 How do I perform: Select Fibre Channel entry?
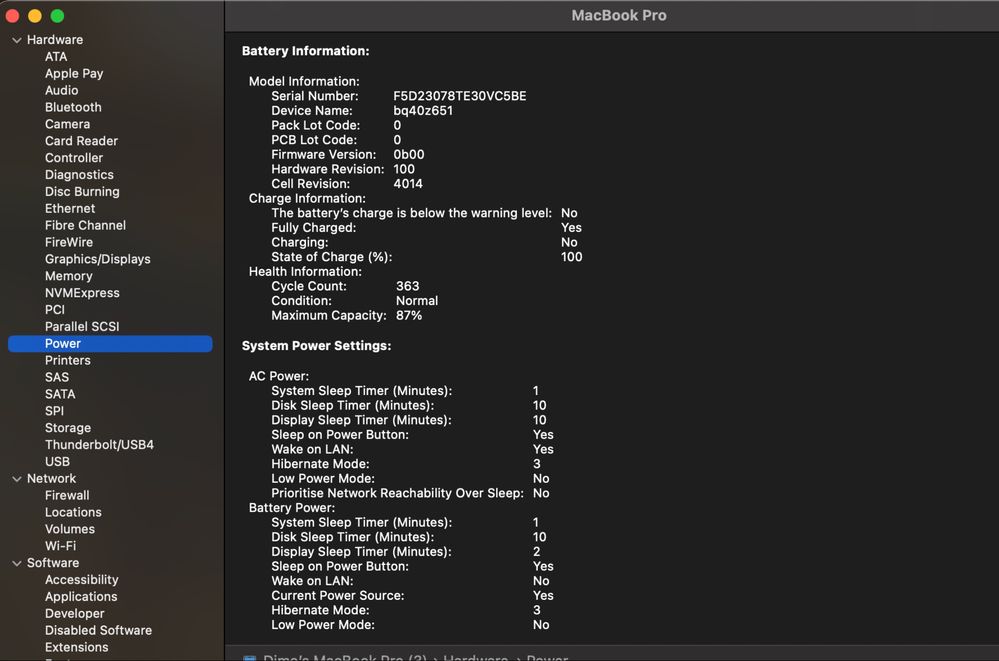point(85,226)
